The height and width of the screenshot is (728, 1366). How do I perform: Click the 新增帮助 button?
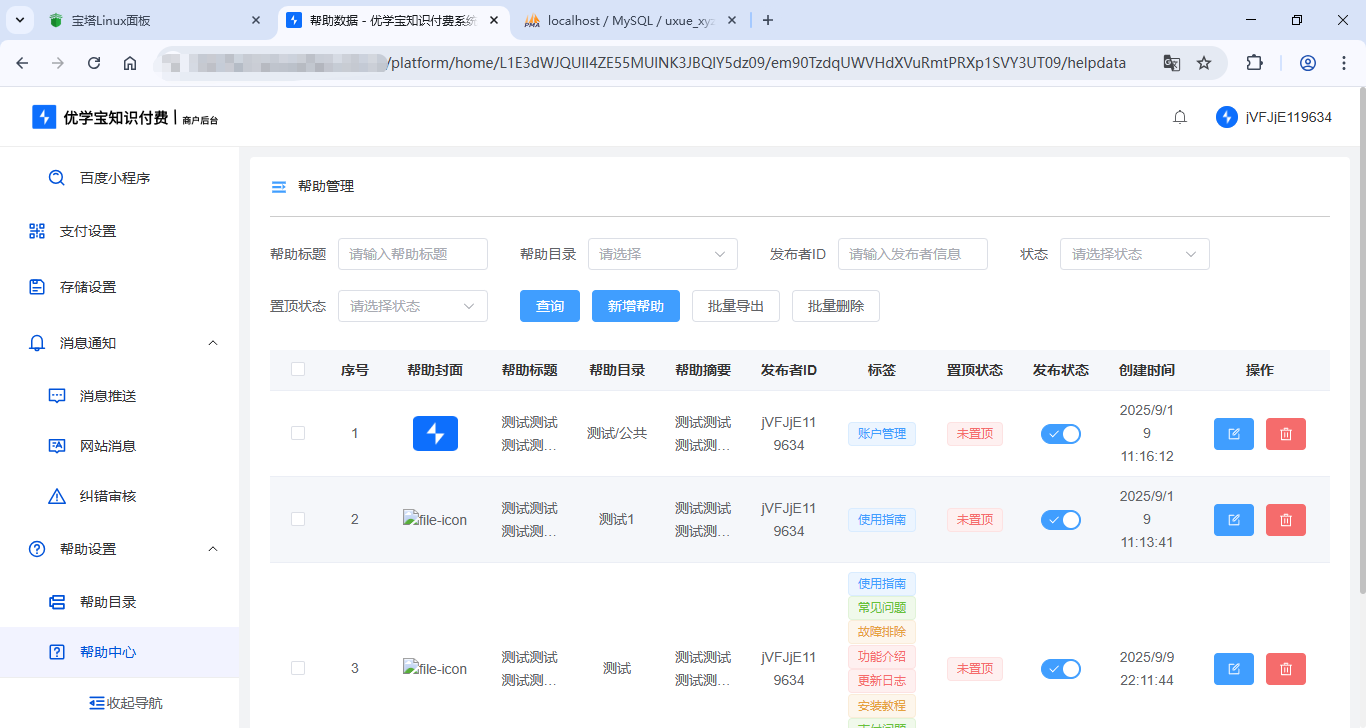635,306
